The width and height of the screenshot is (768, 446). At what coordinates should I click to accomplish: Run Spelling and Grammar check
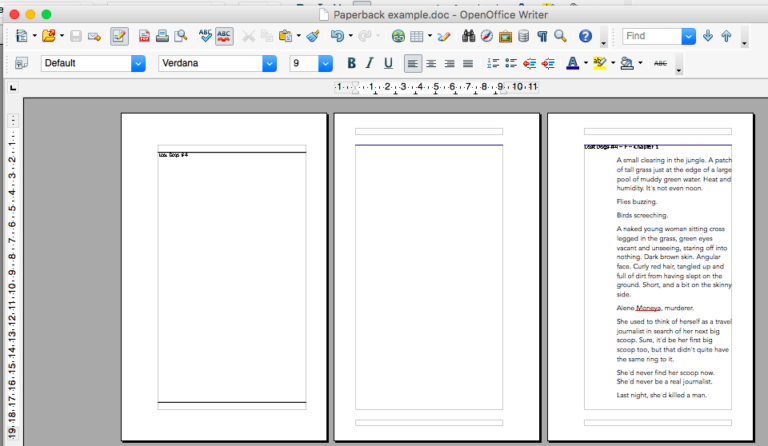coord(205,37)
